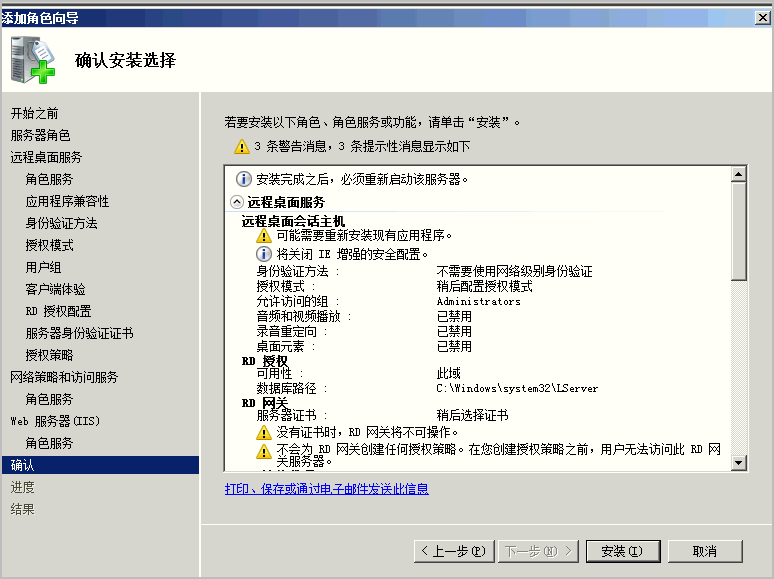
Task: Click the value 稍后选择证书
Action: tap(472, 415)
